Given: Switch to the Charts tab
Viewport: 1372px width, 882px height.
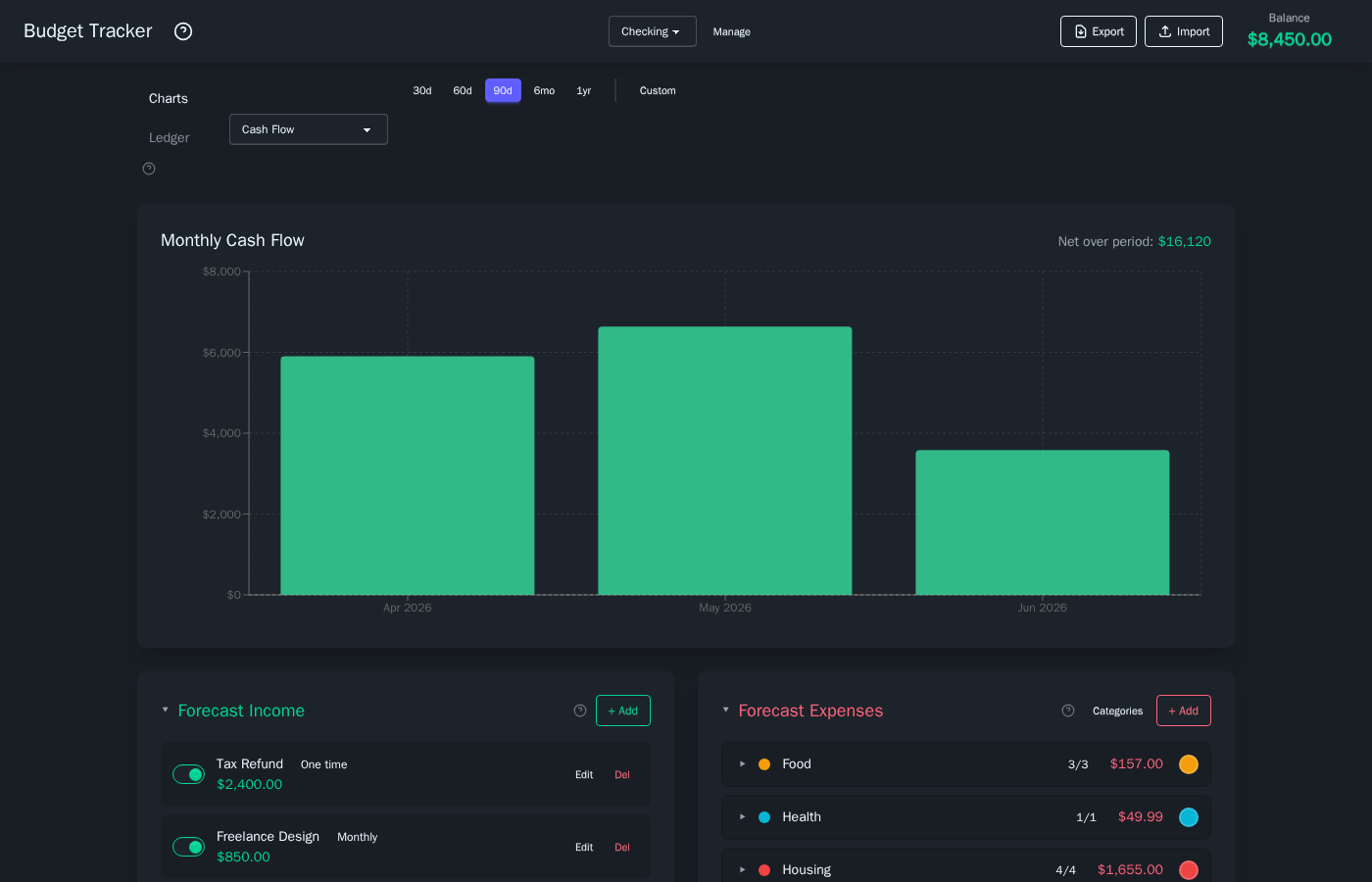Looking at the screenshot, I should tap(169, 99).
